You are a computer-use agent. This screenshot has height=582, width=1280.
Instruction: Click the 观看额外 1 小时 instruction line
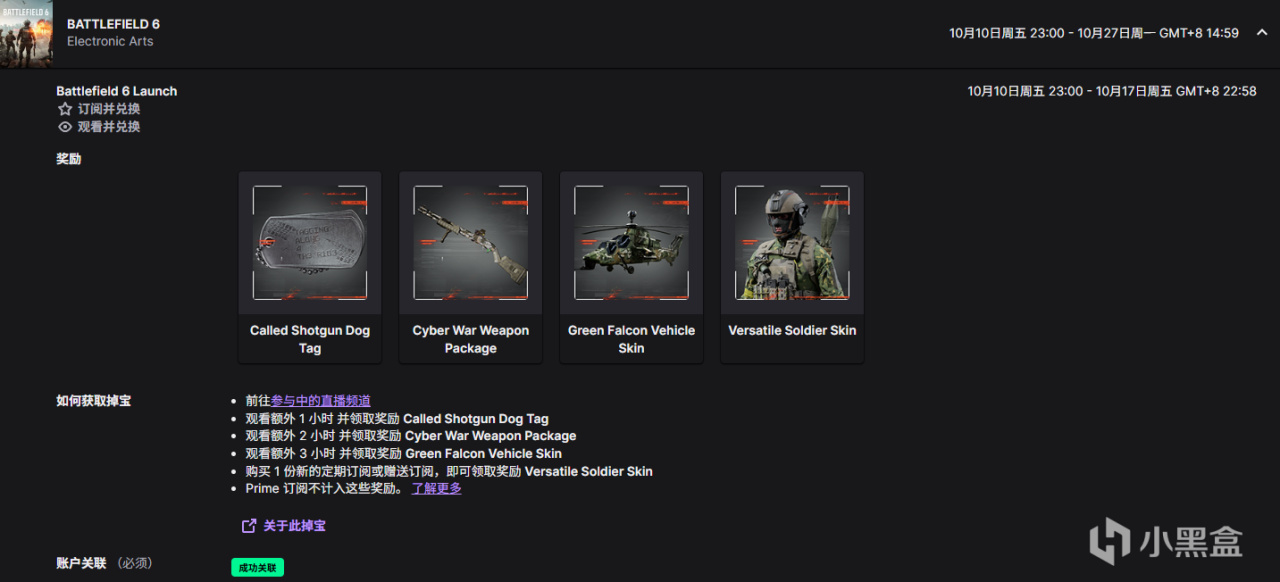(x=397, y=419)
